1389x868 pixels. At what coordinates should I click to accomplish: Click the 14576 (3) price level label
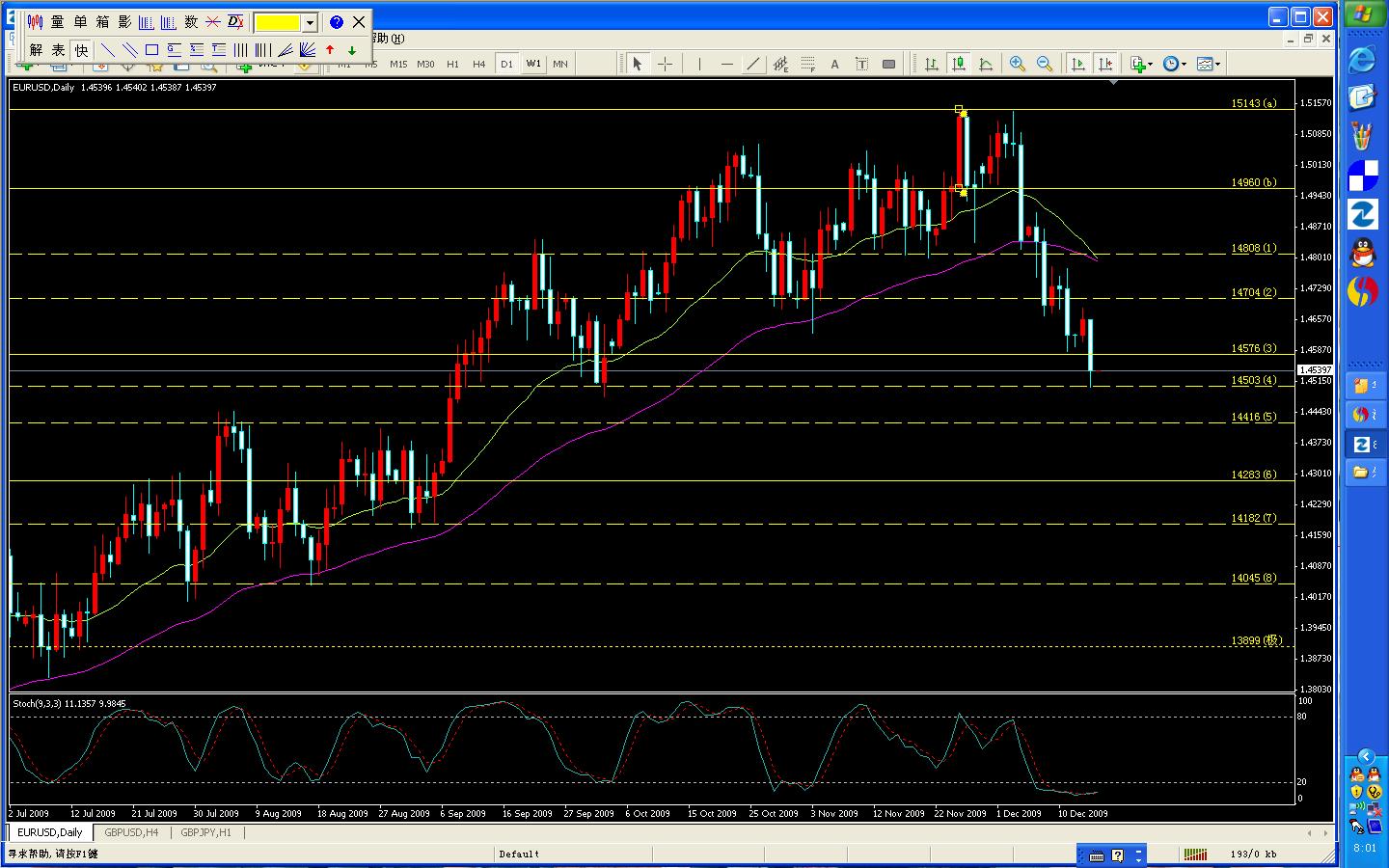tap(1254, 349)
